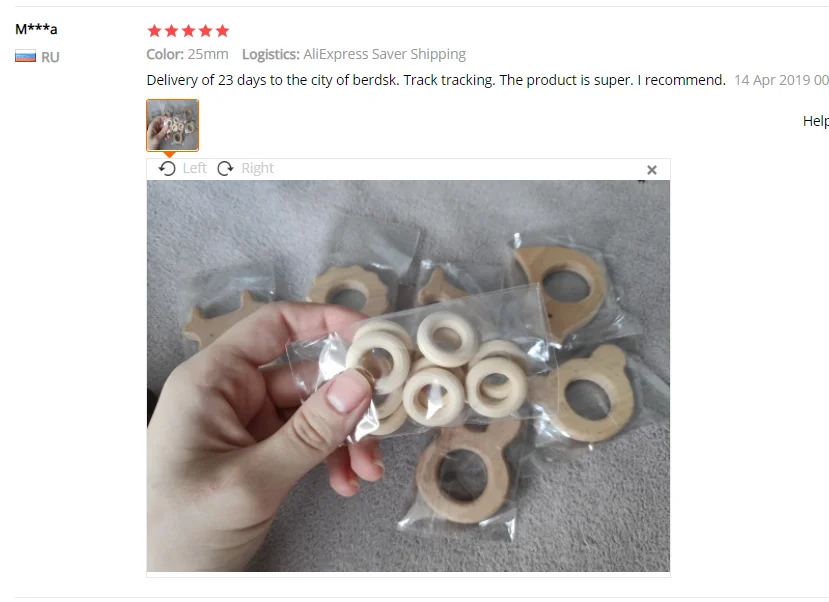Click the fifth red rating star

[x=223, y=31]
